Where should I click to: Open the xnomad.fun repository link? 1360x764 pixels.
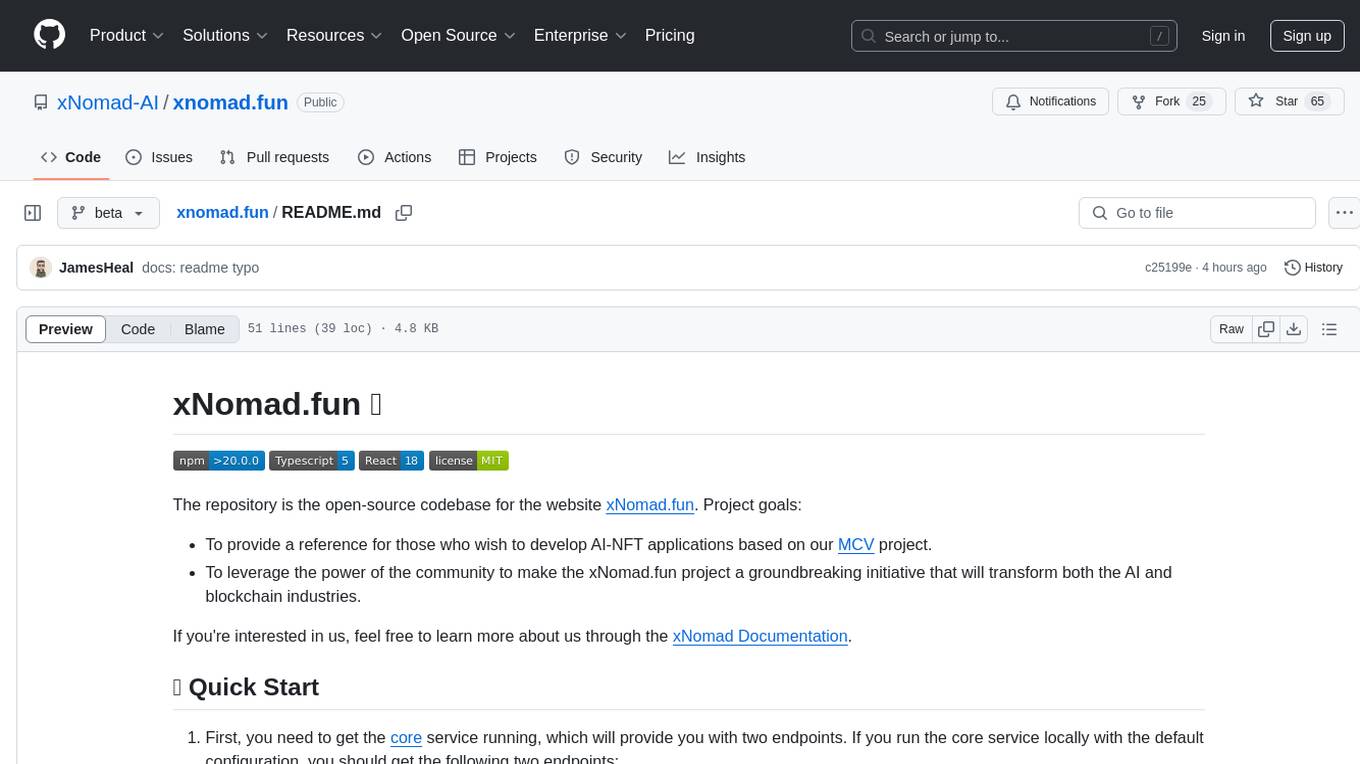(230, 102)
